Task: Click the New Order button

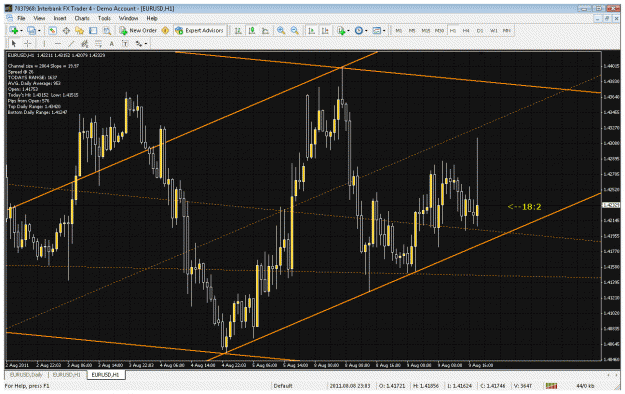Action: [138, 31]
